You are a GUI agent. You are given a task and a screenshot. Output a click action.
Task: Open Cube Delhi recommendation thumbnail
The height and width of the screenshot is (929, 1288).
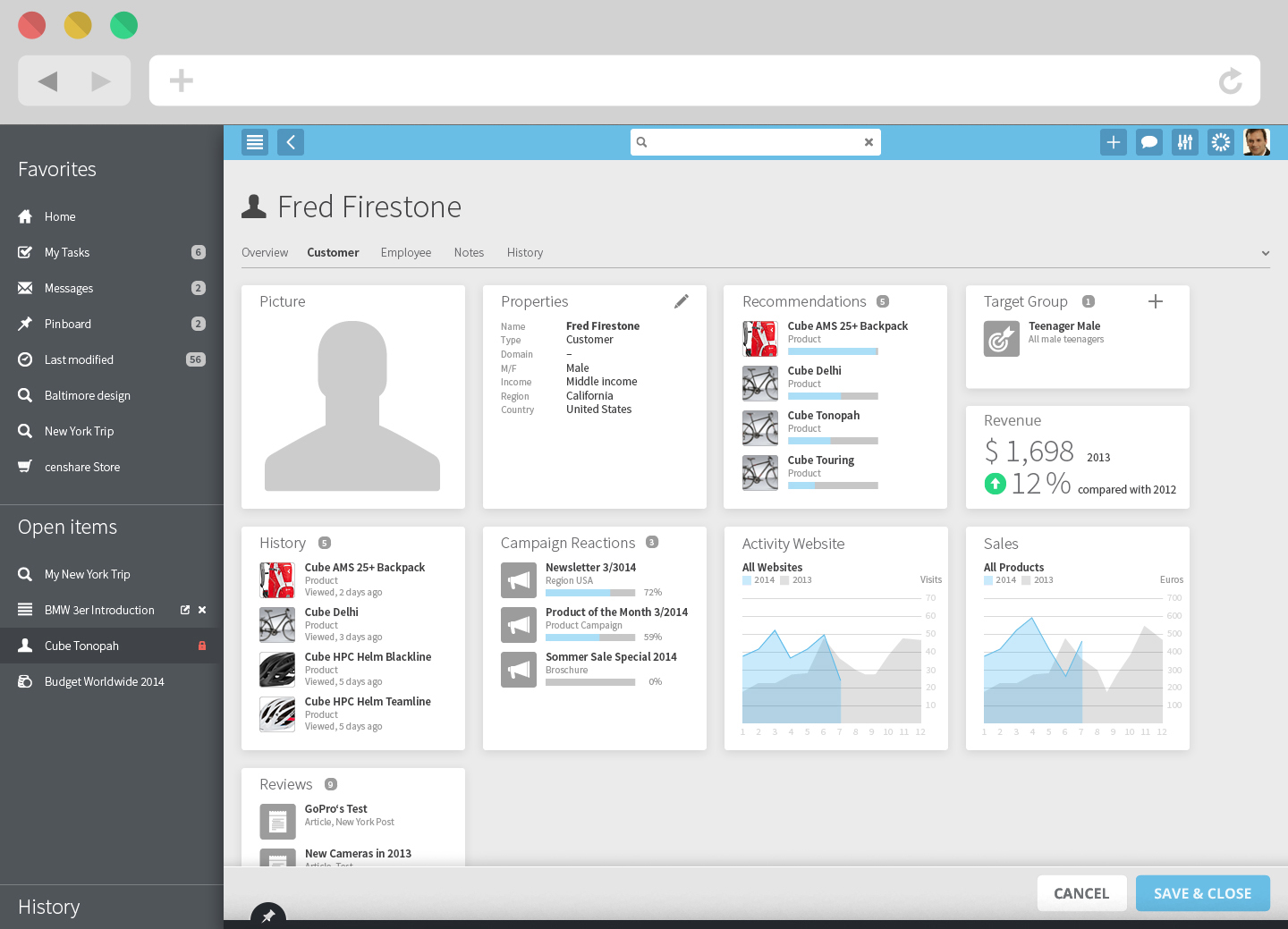coord(760,384)
